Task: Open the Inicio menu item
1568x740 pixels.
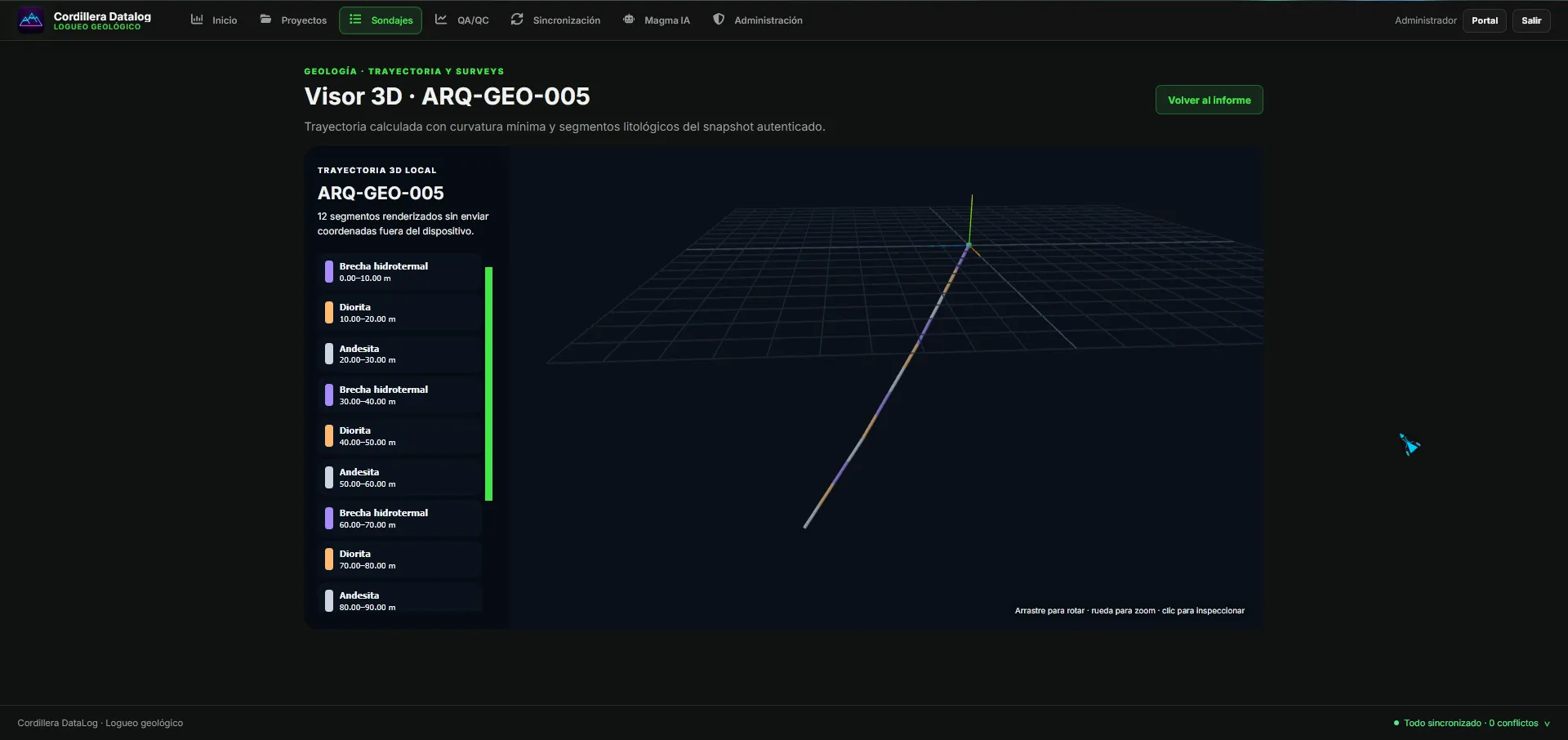Action: tap(214, 20)
